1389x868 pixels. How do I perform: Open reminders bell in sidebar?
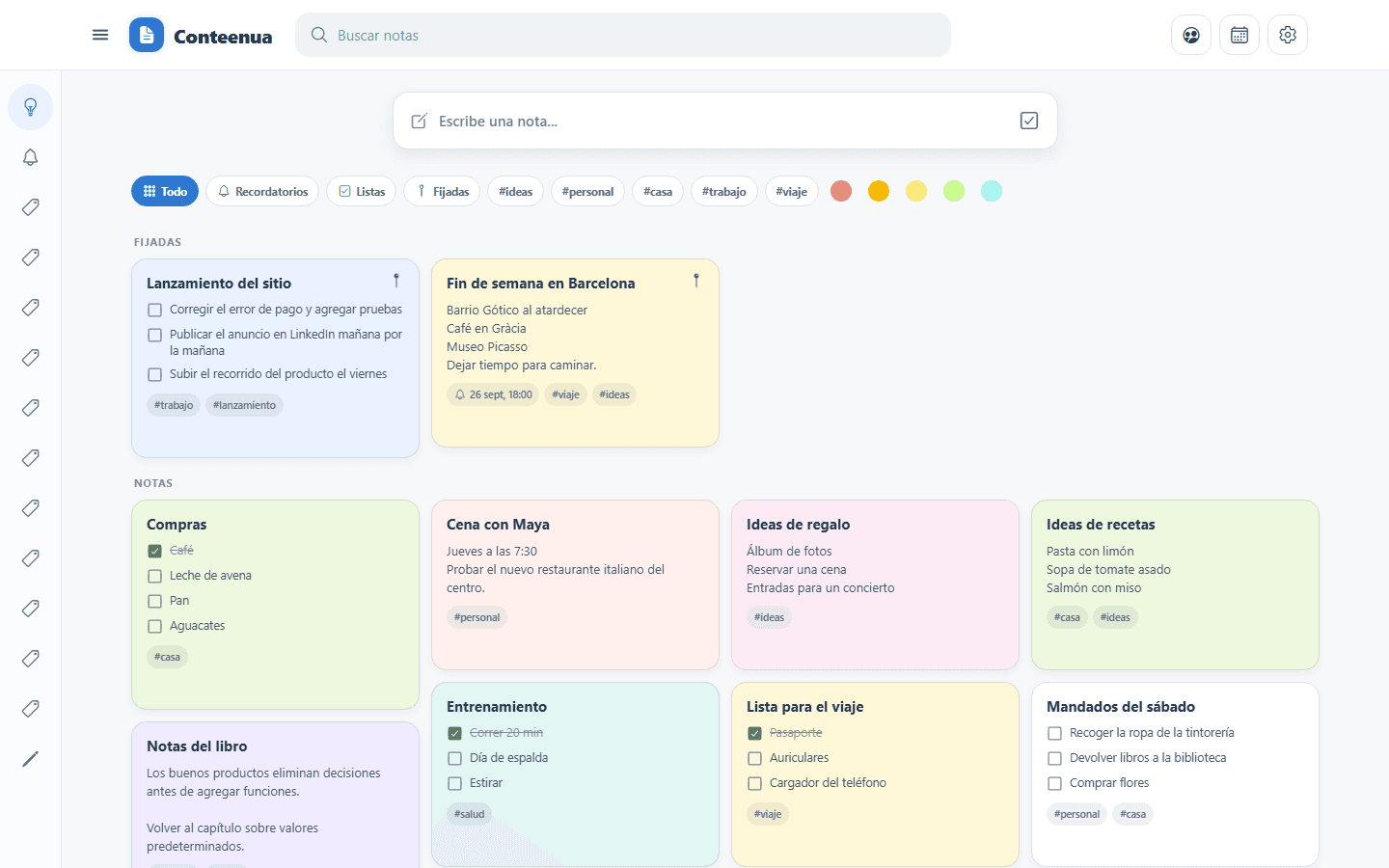(31, 157)
